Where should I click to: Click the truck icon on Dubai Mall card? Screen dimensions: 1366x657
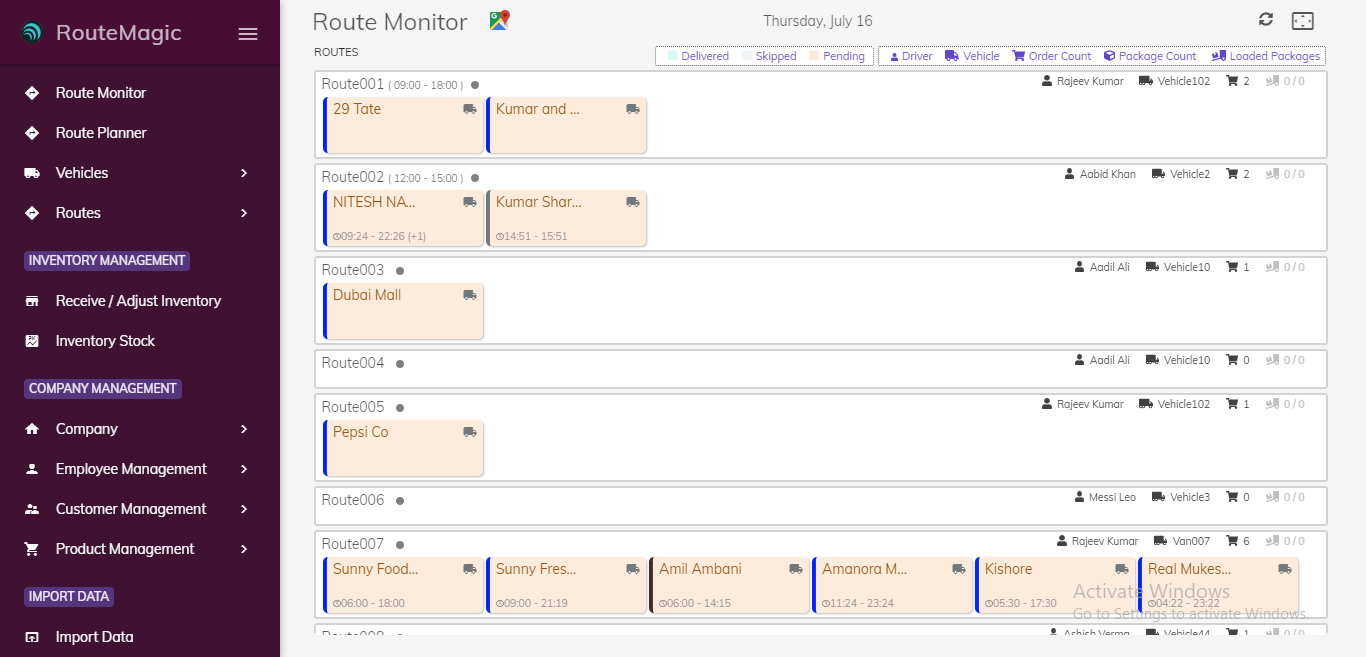tap(470, 295)
